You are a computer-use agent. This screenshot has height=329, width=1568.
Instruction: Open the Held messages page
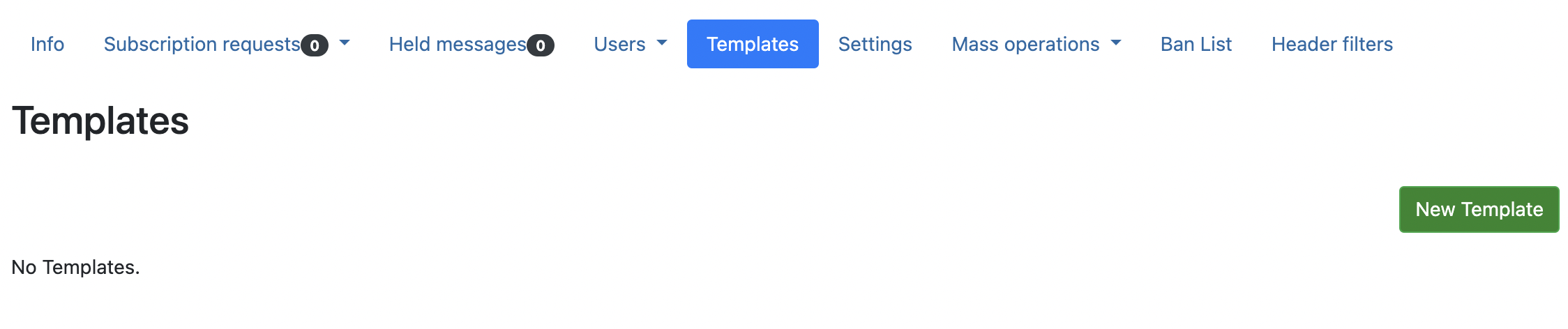pos(458,44)
